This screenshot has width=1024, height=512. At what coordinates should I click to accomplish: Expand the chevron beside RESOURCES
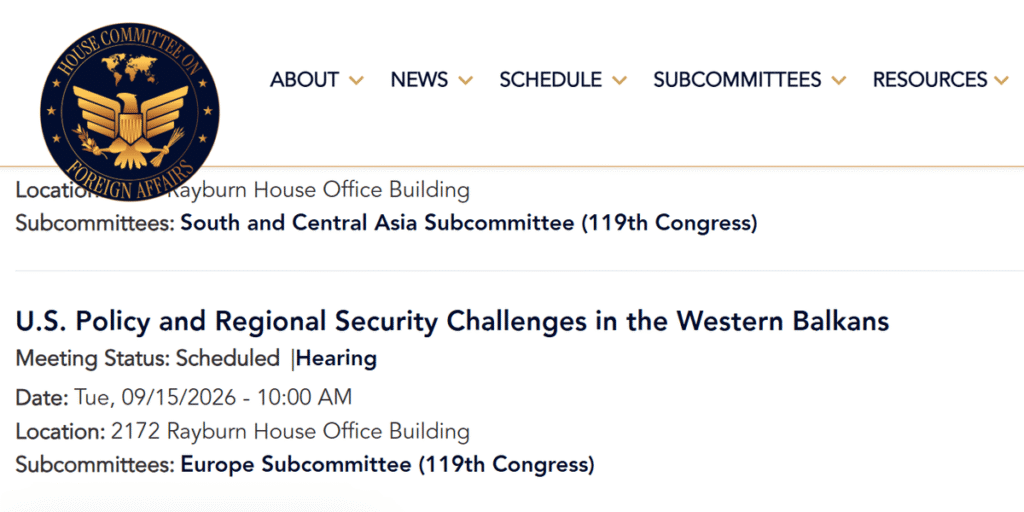click(1001, 81)
